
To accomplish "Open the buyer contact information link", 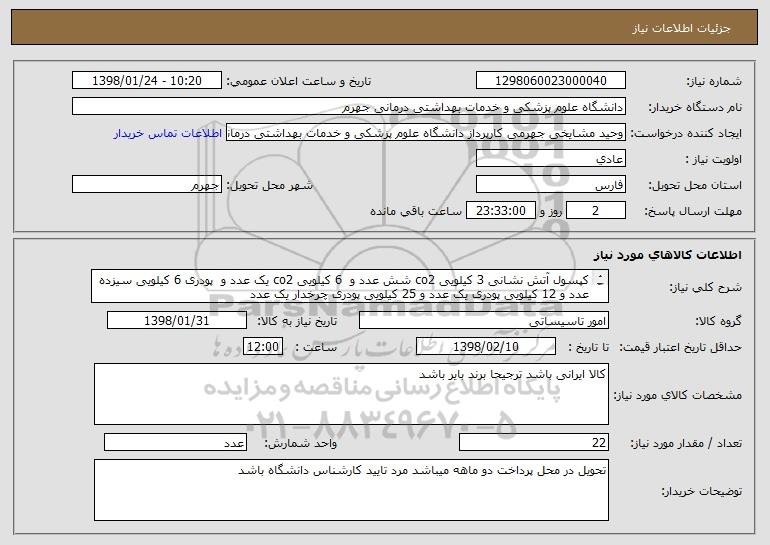I will [168, 134].
